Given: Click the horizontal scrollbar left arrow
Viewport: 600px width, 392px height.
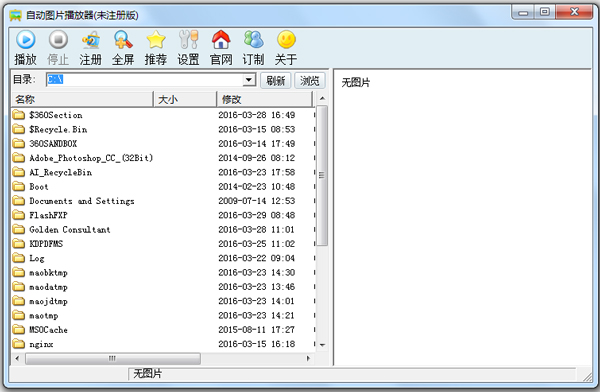Looking at the screenshot, I should (x=17, y=359).
